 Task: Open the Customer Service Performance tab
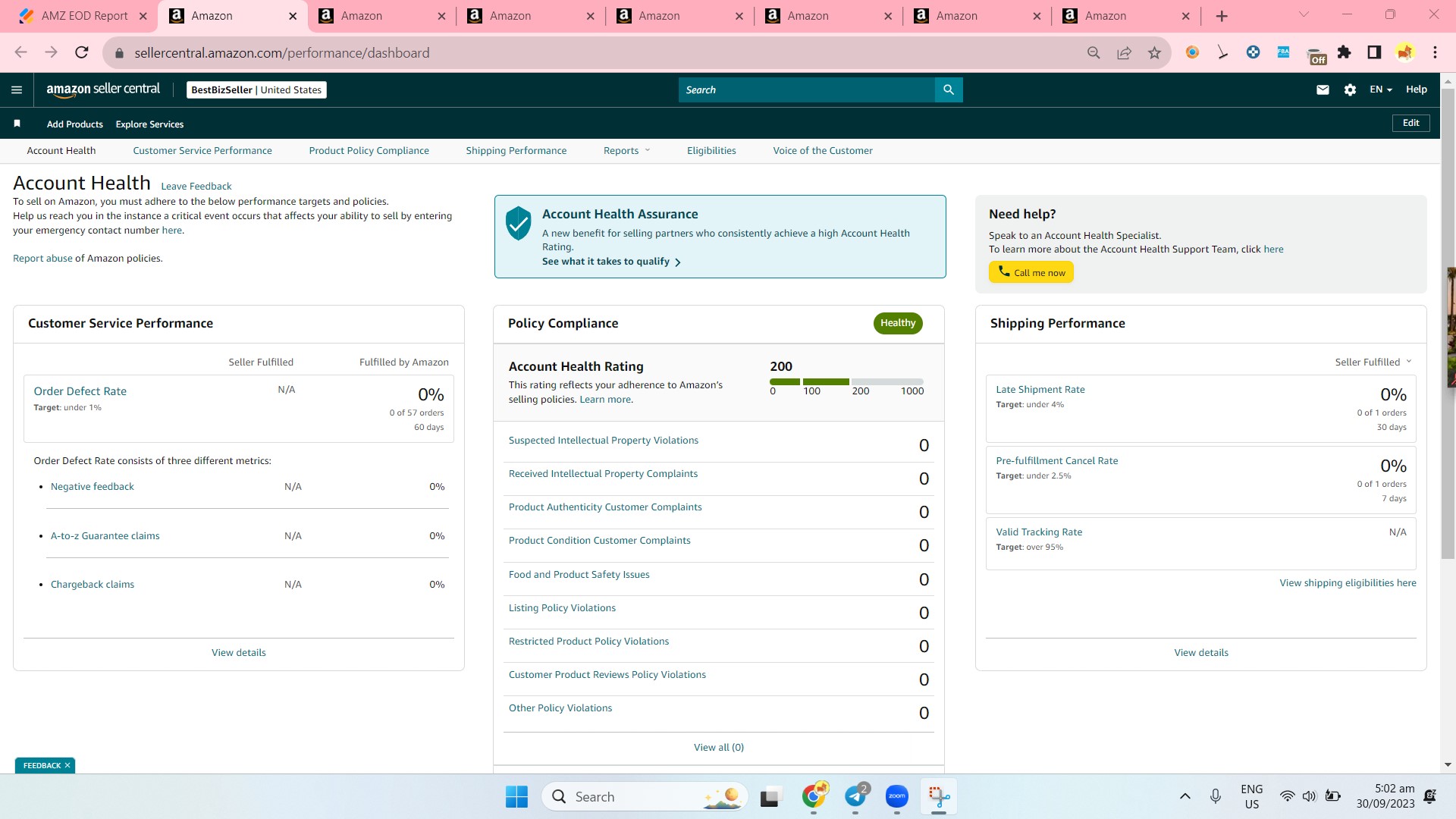pos(202,150)
